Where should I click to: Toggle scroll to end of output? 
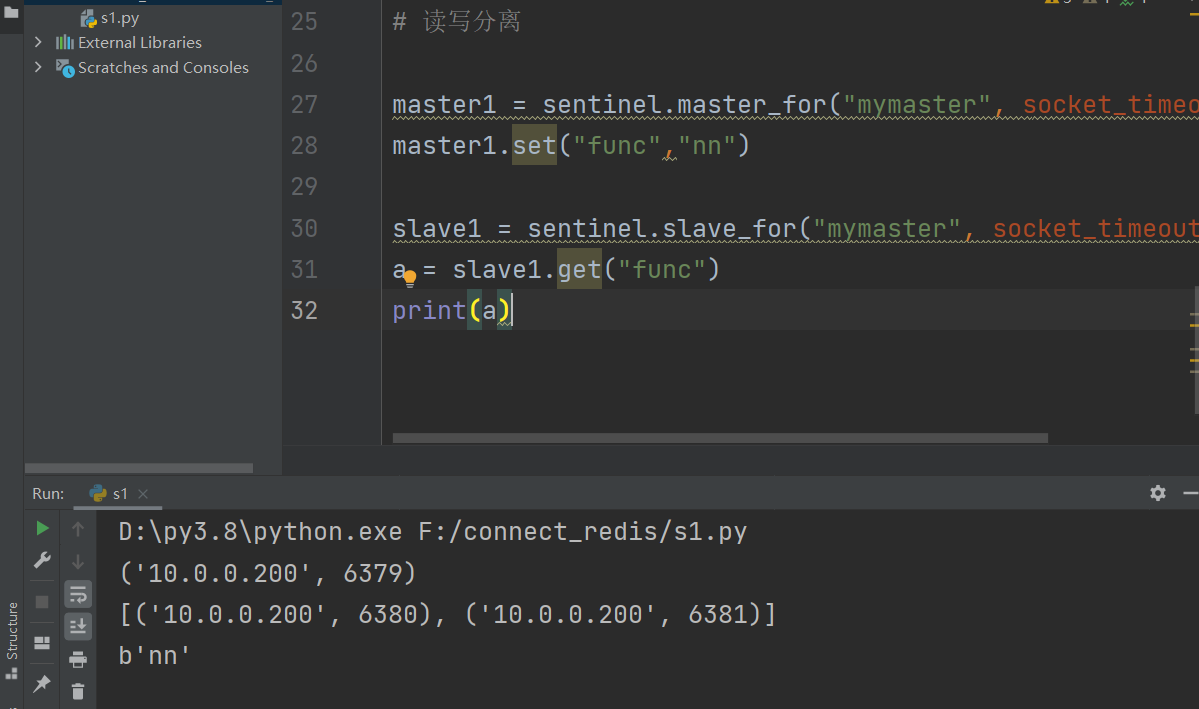78,626
